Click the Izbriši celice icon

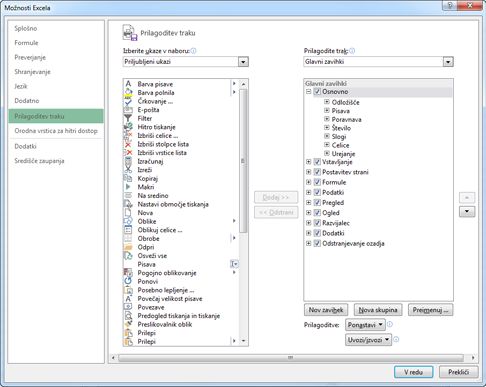(128, 135)
